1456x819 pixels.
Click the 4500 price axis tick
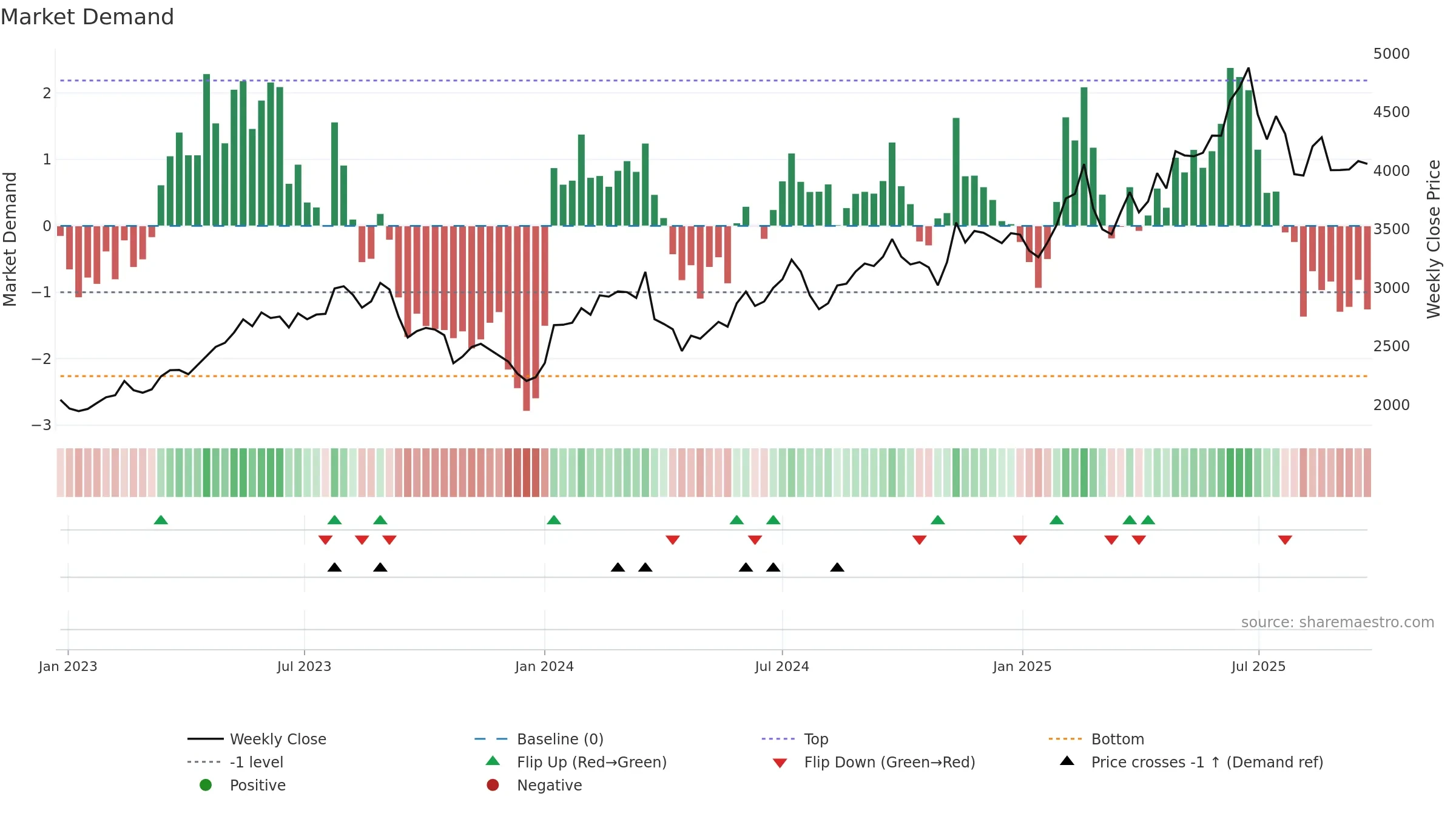(1392, 112)
